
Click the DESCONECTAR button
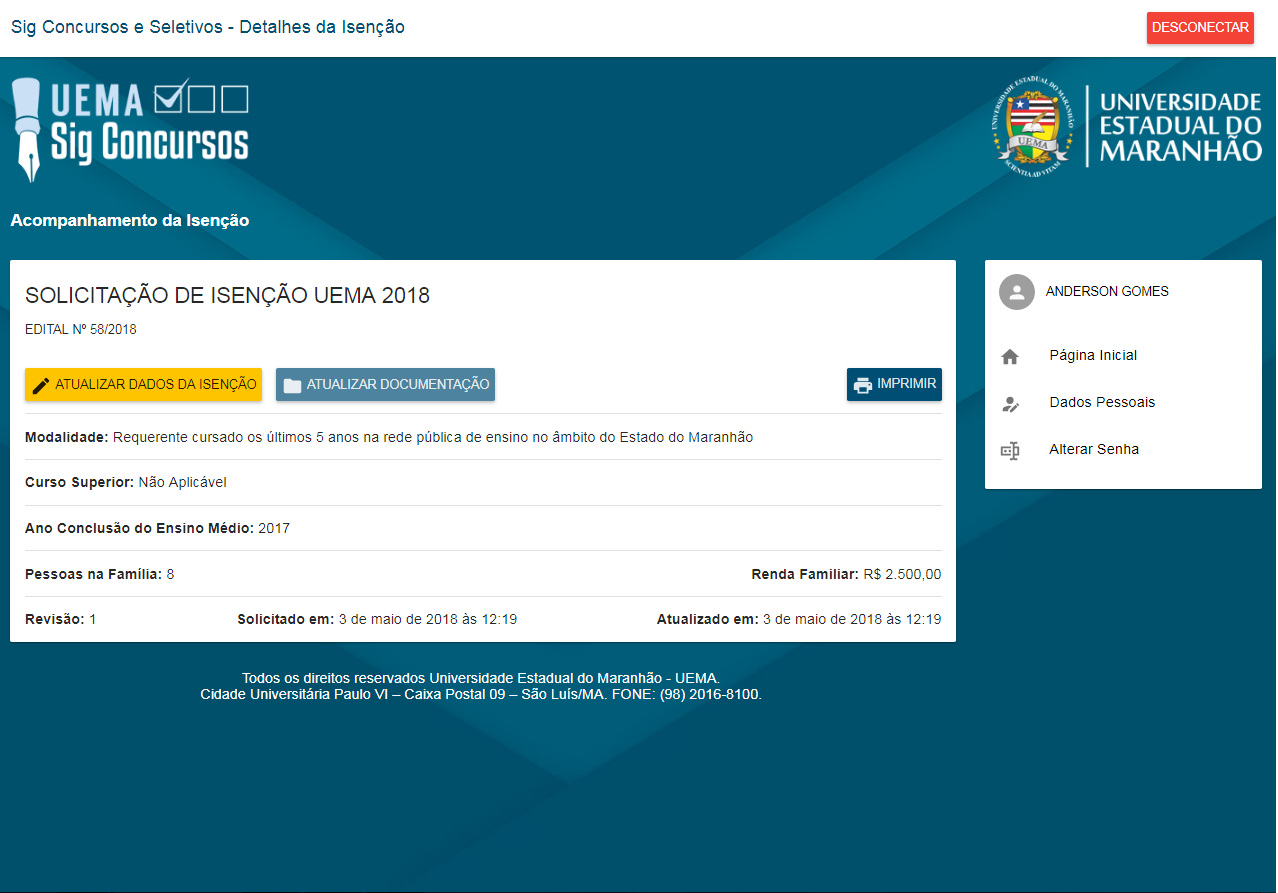point(1200,28)
